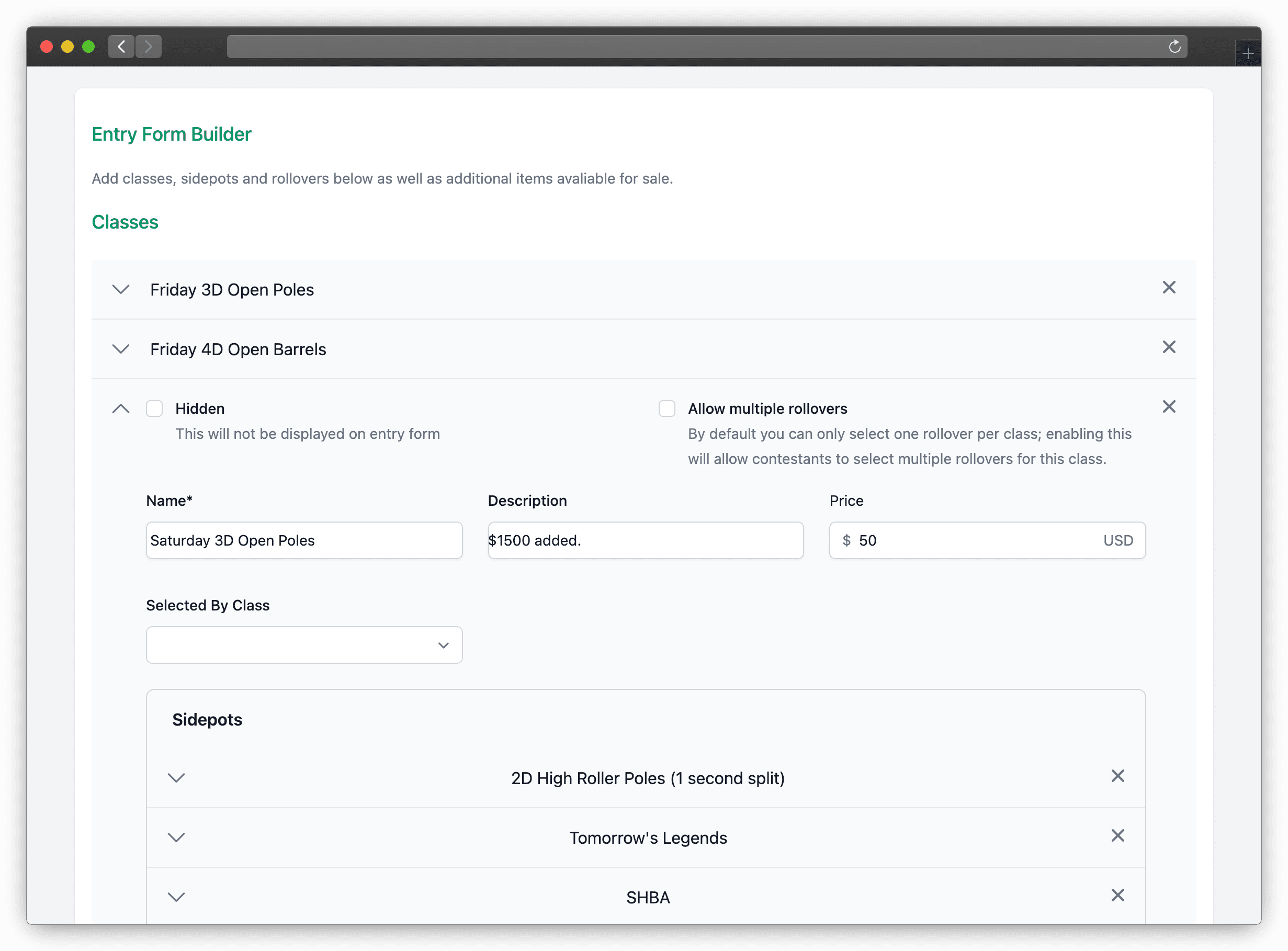Click the browser reload icon

pos(1174,47)
